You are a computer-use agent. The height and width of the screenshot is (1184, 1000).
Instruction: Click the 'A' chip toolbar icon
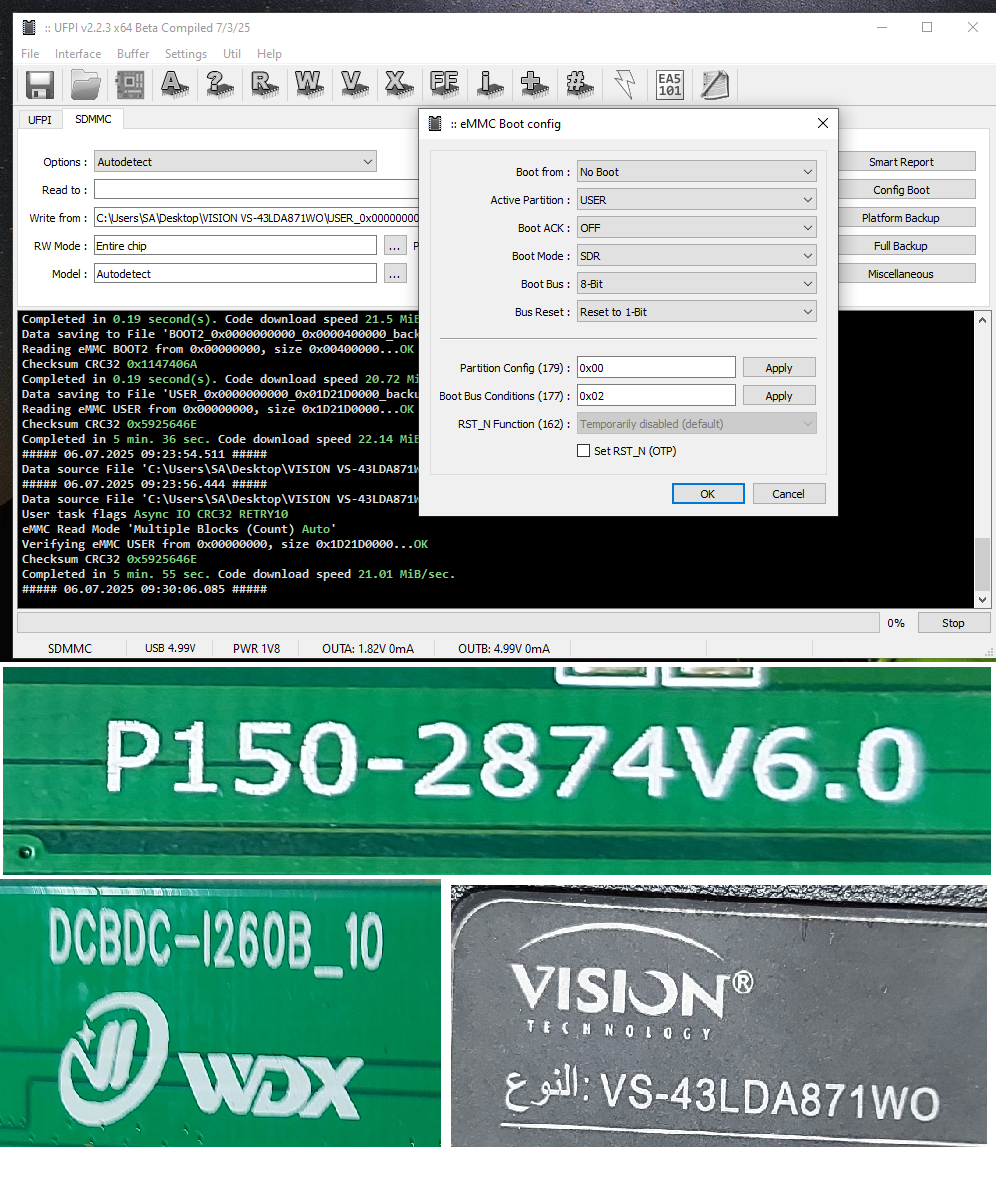coord(174,85)
